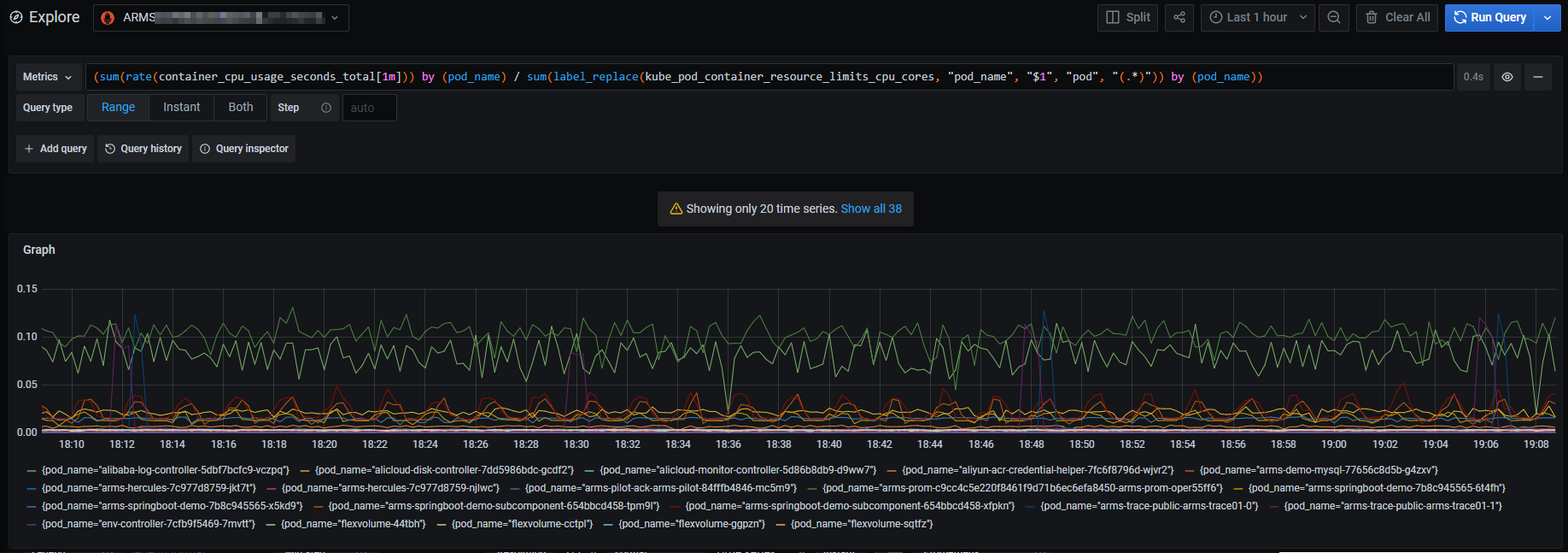Click into the PromQL query field
1568x553 pixels.
[x=769, y=77]
